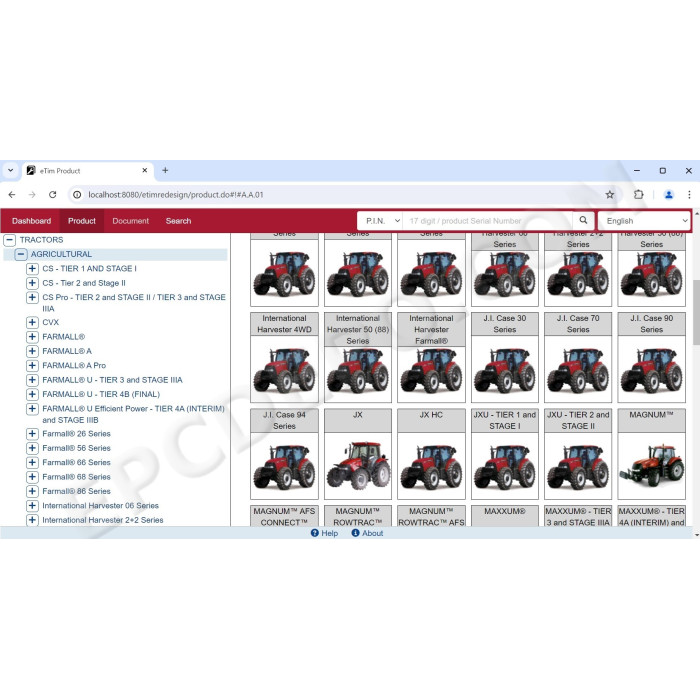
Task: Go to the Dashboard tab
Action: tap(31, 221)
